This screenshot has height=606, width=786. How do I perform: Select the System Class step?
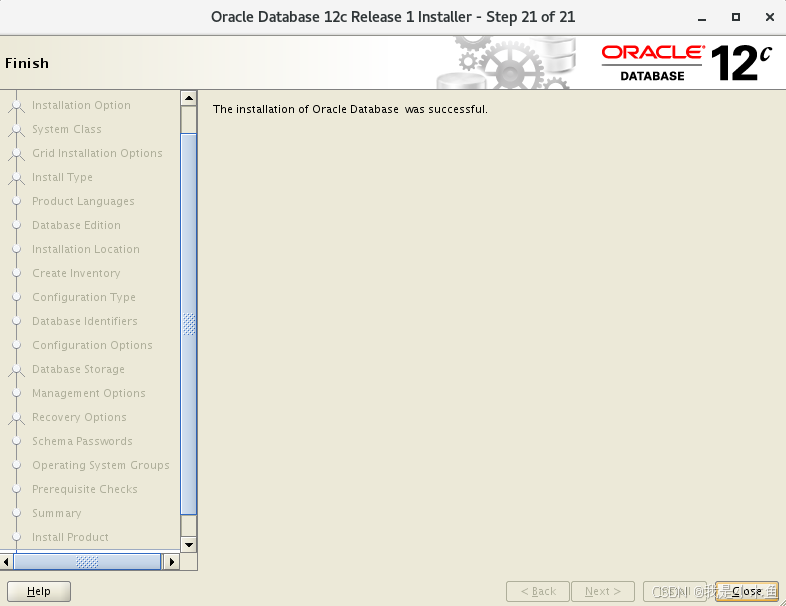(67, 129)
